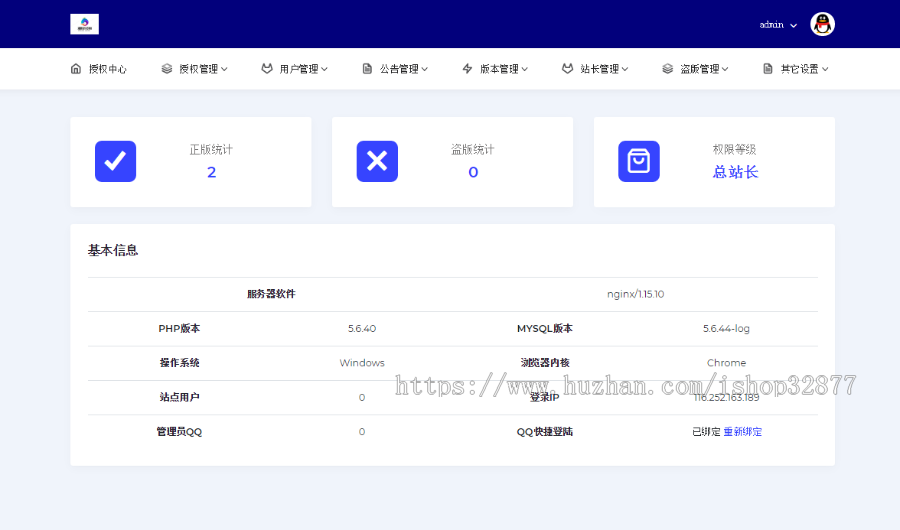The height and width of the screenshot is (530, 900).
Task: Open the 用户管理 menu
Action: (x=294, y=69)
